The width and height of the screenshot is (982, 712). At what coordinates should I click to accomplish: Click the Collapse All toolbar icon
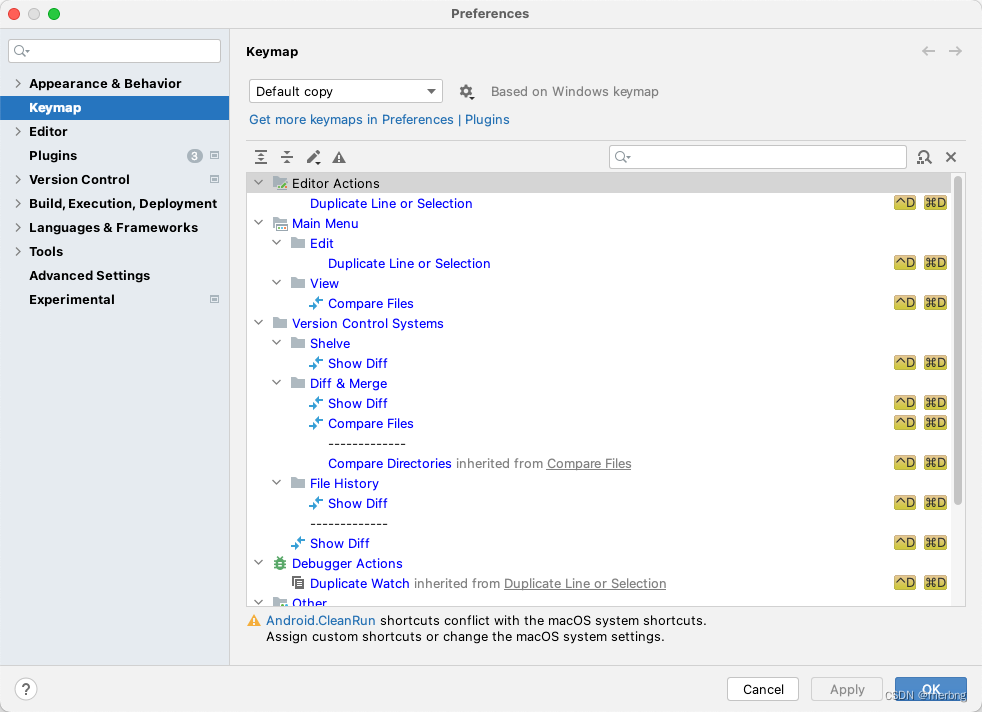287,157
